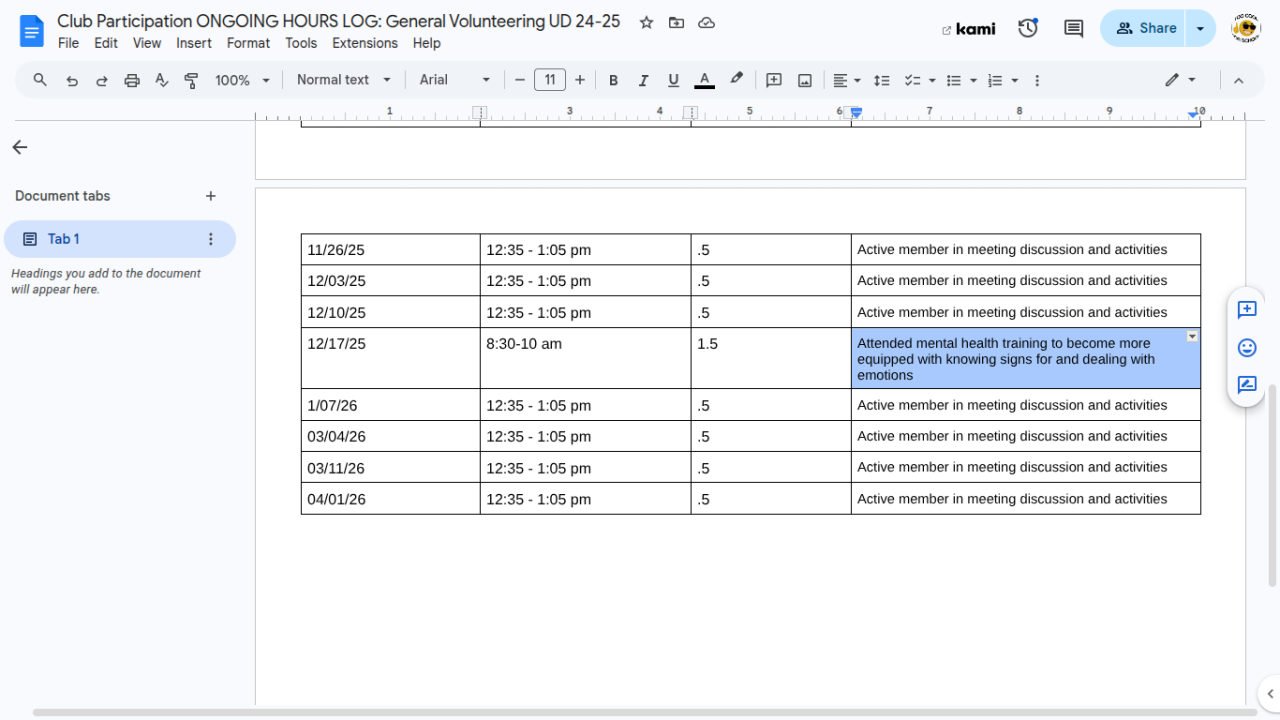
Task: Star this document
Action: tap(646, 22)
